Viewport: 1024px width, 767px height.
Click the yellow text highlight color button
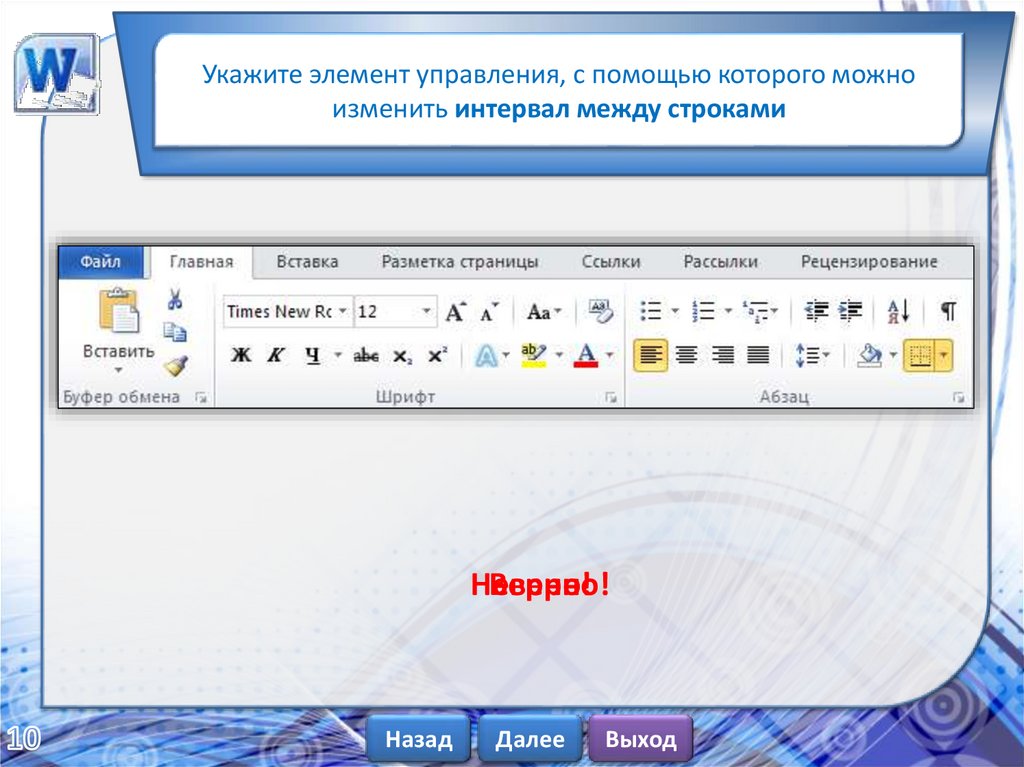click(x=534, y=355)
